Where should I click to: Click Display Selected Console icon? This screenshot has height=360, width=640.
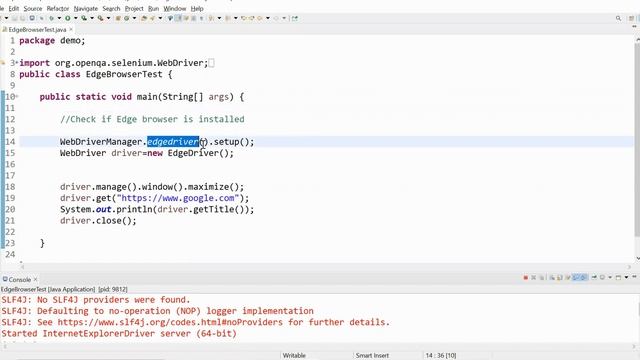point(602,278)
